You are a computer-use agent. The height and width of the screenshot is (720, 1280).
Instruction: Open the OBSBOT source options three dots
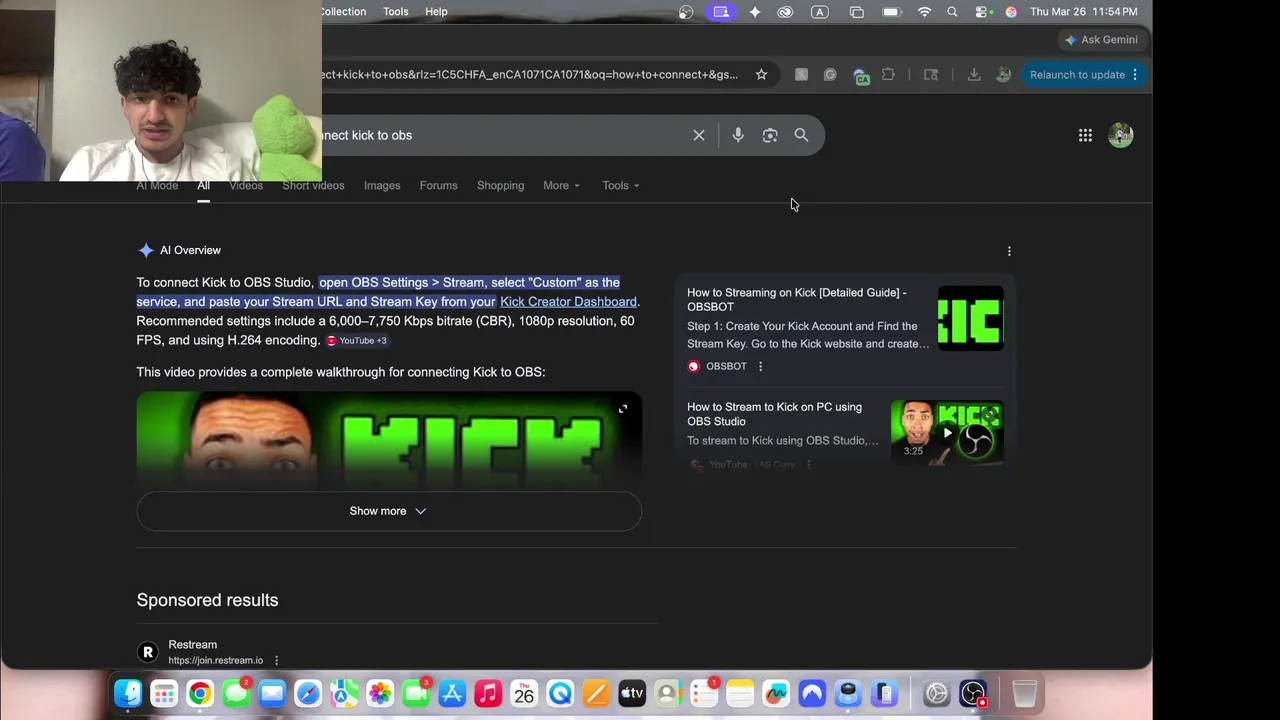coord(760,366)
